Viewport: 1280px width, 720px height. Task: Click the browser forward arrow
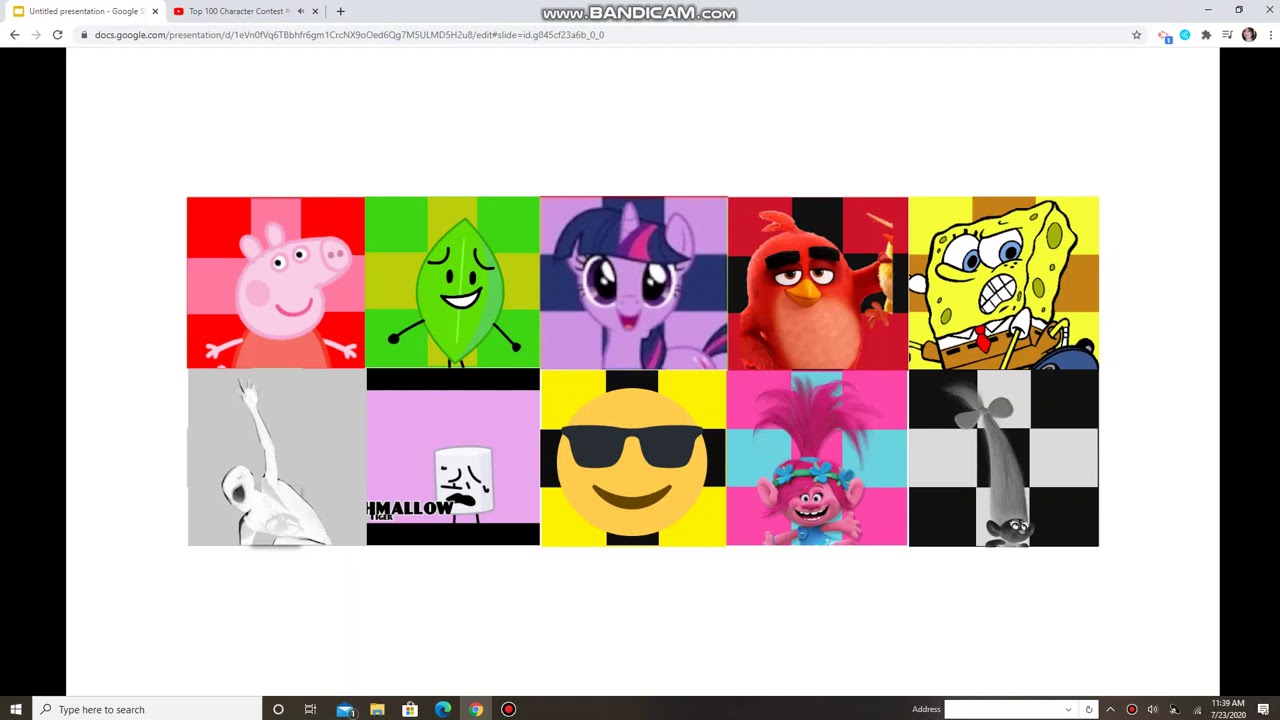36,35
